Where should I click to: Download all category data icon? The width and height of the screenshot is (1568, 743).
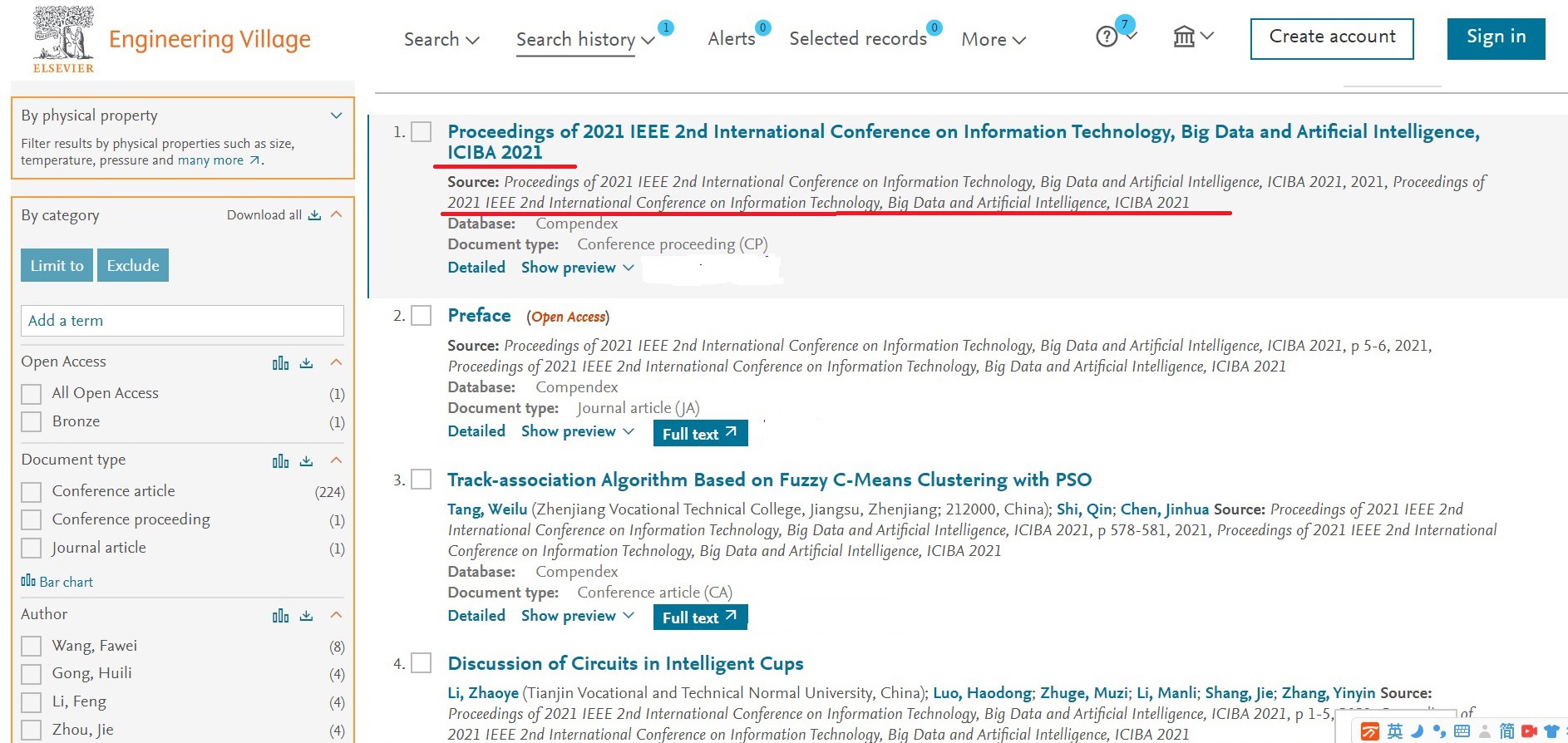[x=314, y=215]
